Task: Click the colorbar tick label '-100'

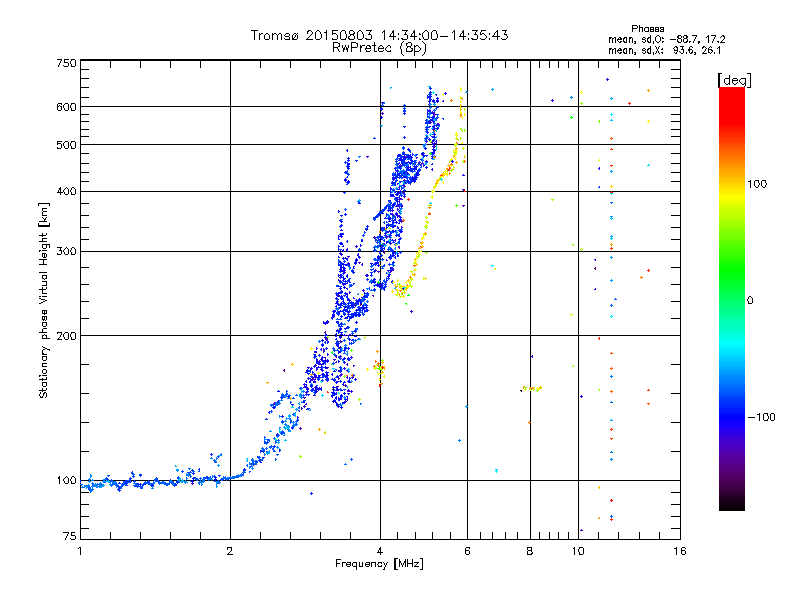Action: coord(761,417)
